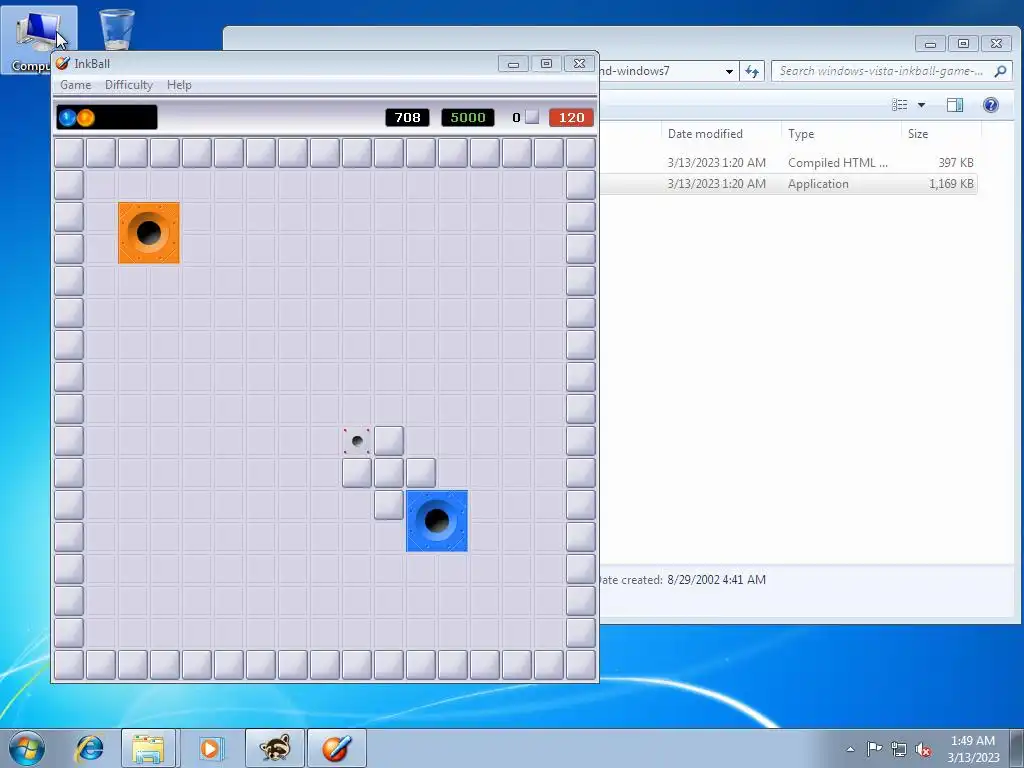The height and width of the screenshot is (768, 1024).
Task: Open the Game menu in InkBall
Action: pos(76,85)
